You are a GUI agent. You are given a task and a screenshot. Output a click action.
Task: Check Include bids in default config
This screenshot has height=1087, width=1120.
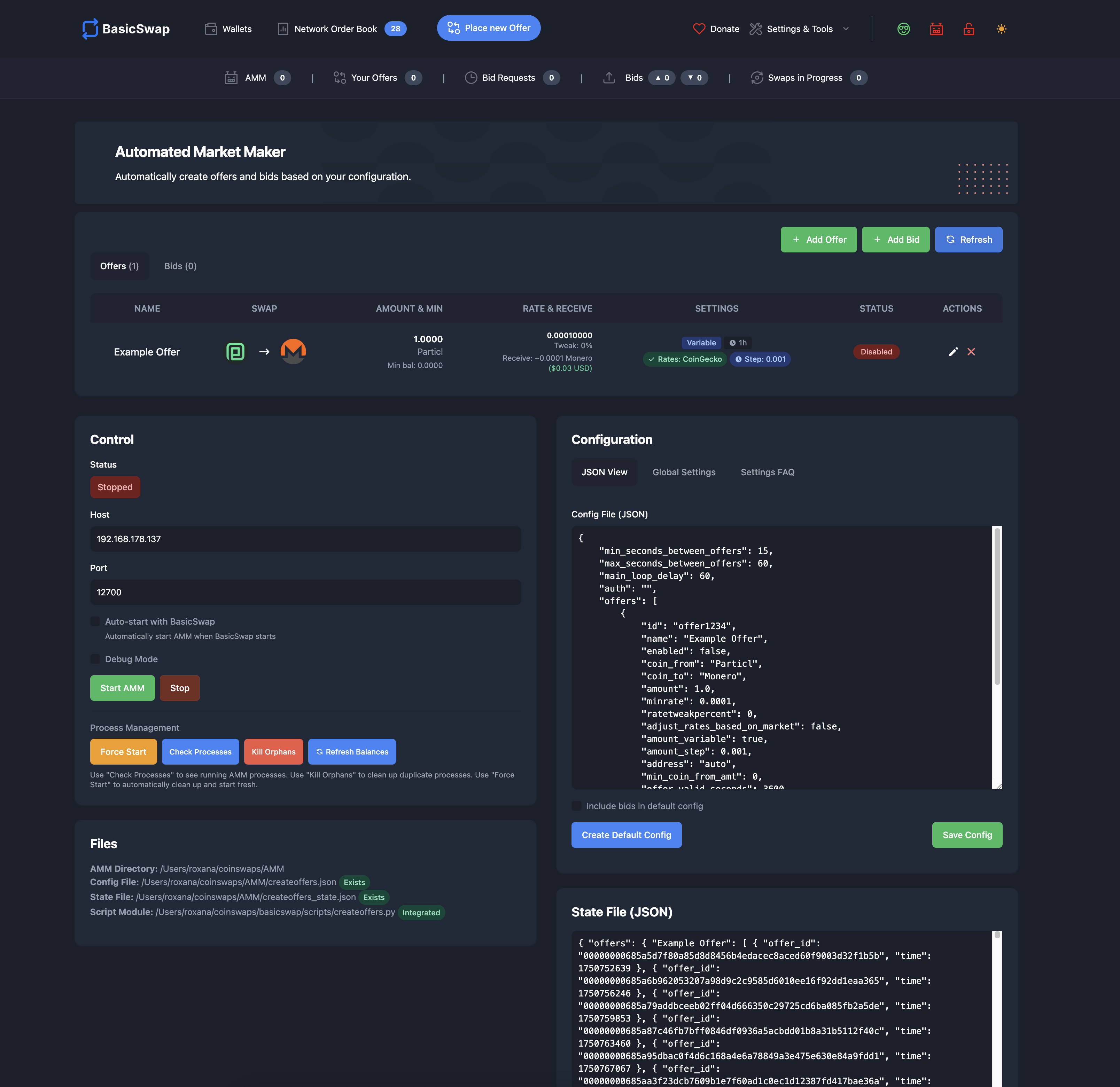(577, 805)
